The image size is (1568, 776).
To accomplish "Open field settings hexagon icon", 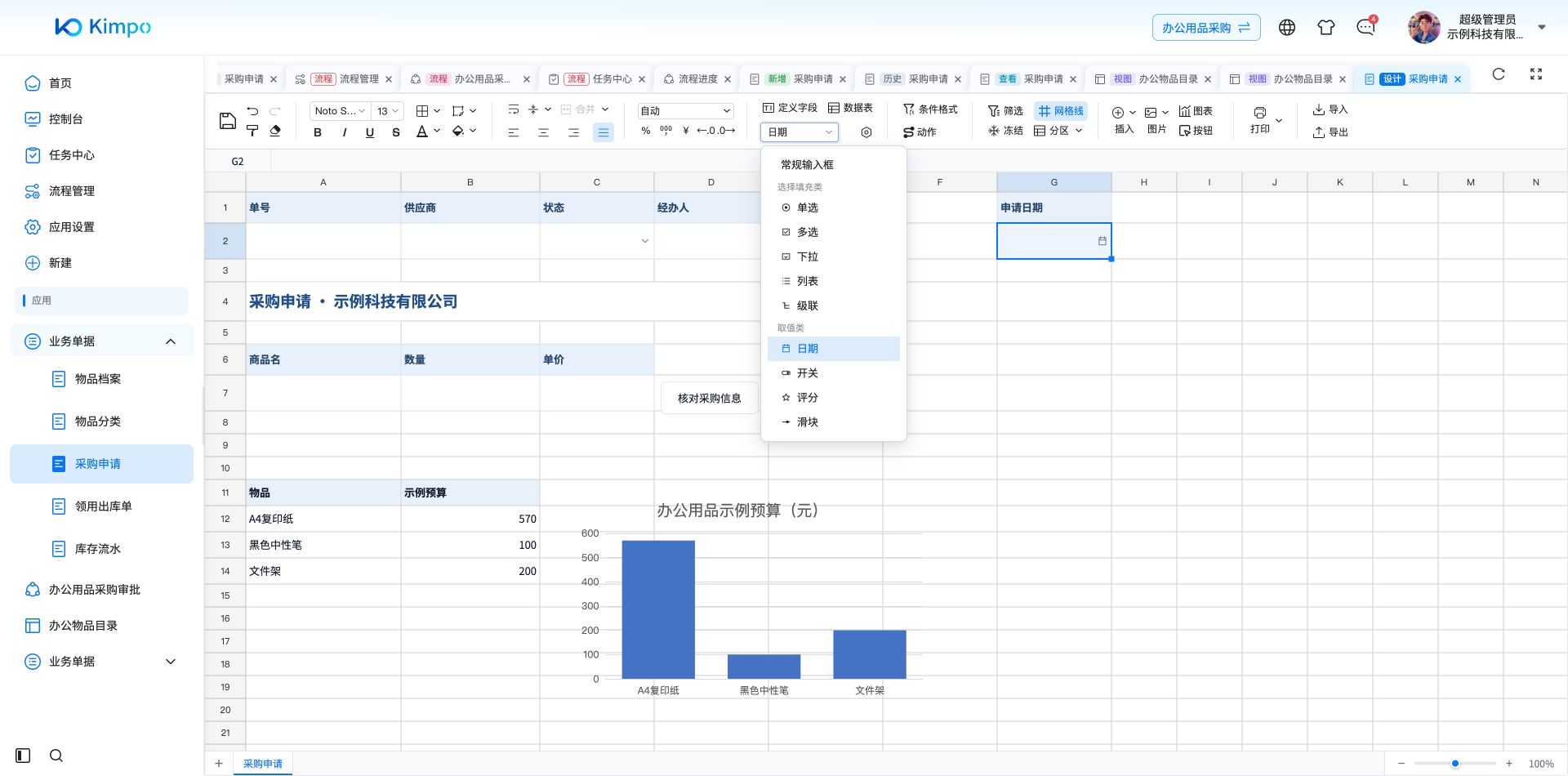I will tap(866, 132).
